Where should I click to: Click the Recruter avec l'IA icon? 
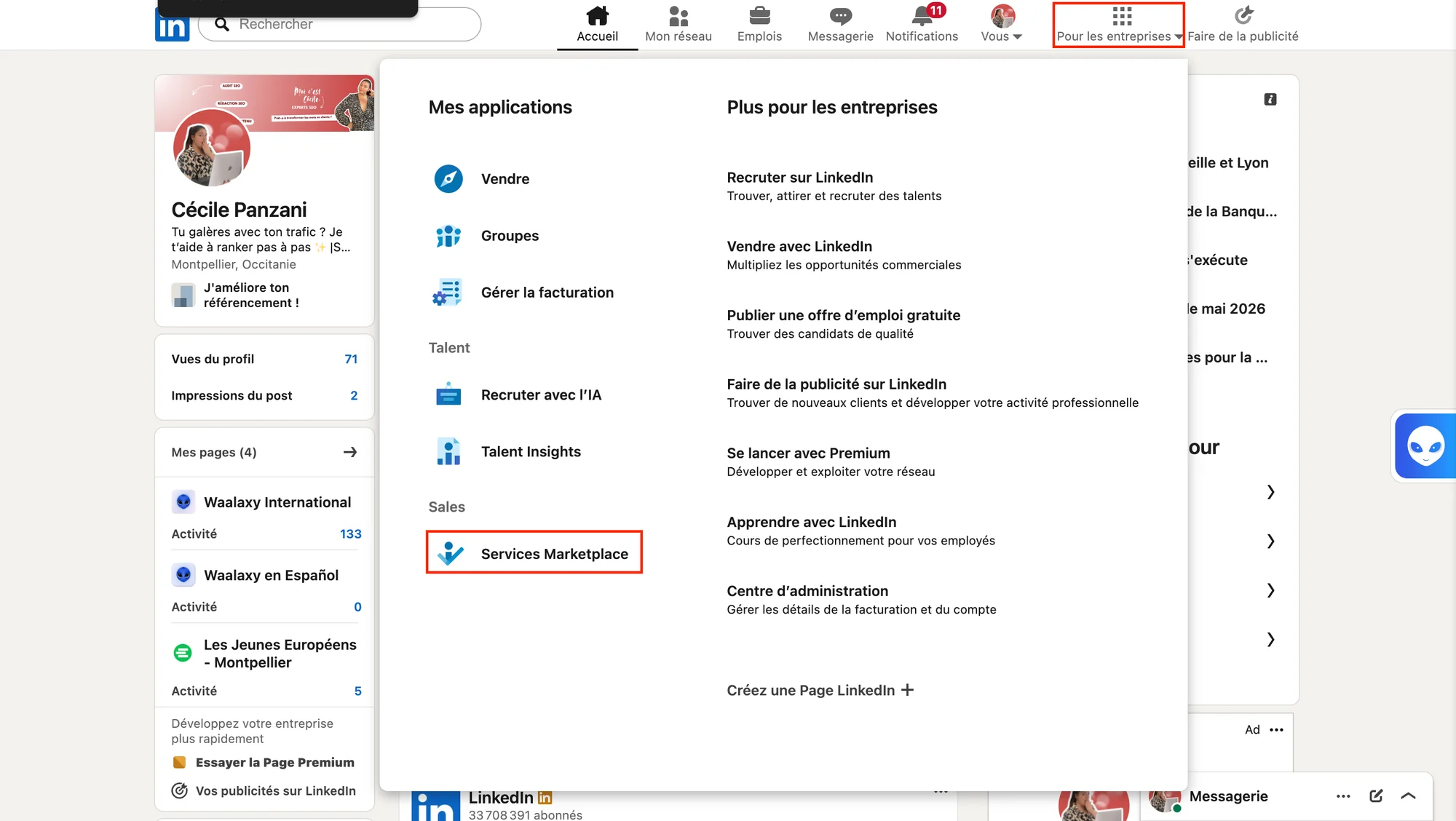click(x=448, y=395)
